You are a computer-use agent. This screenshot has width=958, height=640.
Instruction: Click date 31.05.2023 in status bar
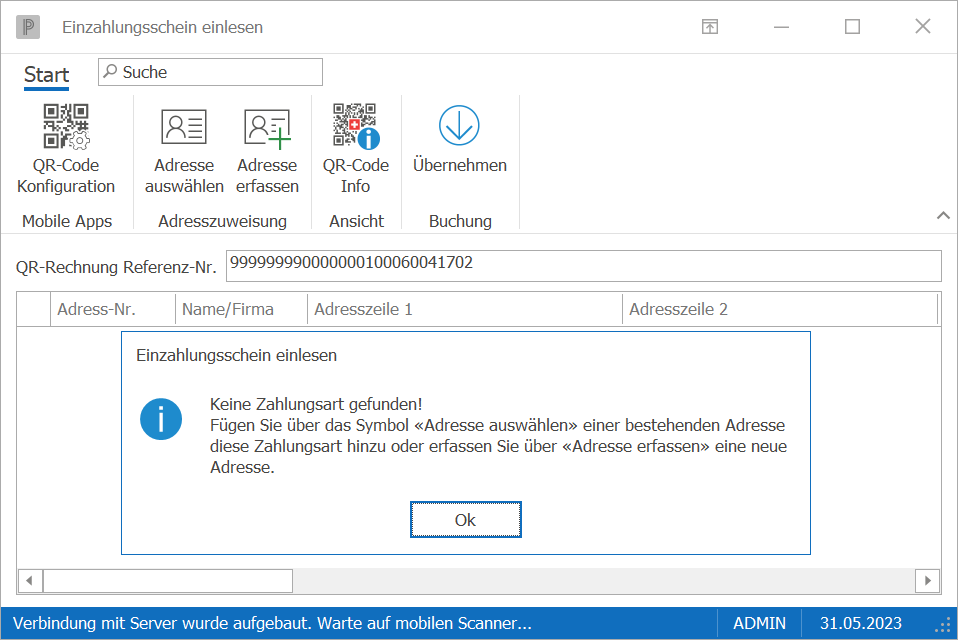[x=860, y=623]
